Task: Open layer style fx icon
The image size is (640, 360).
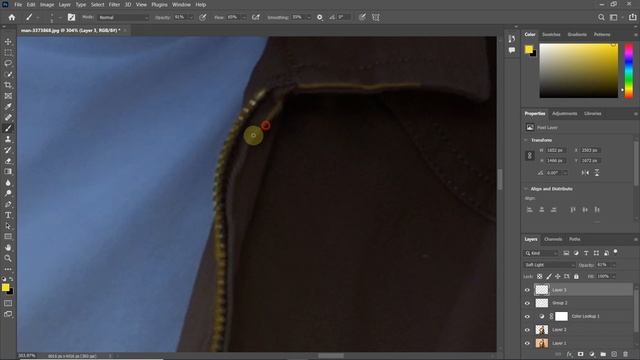Action: [569, 354]
